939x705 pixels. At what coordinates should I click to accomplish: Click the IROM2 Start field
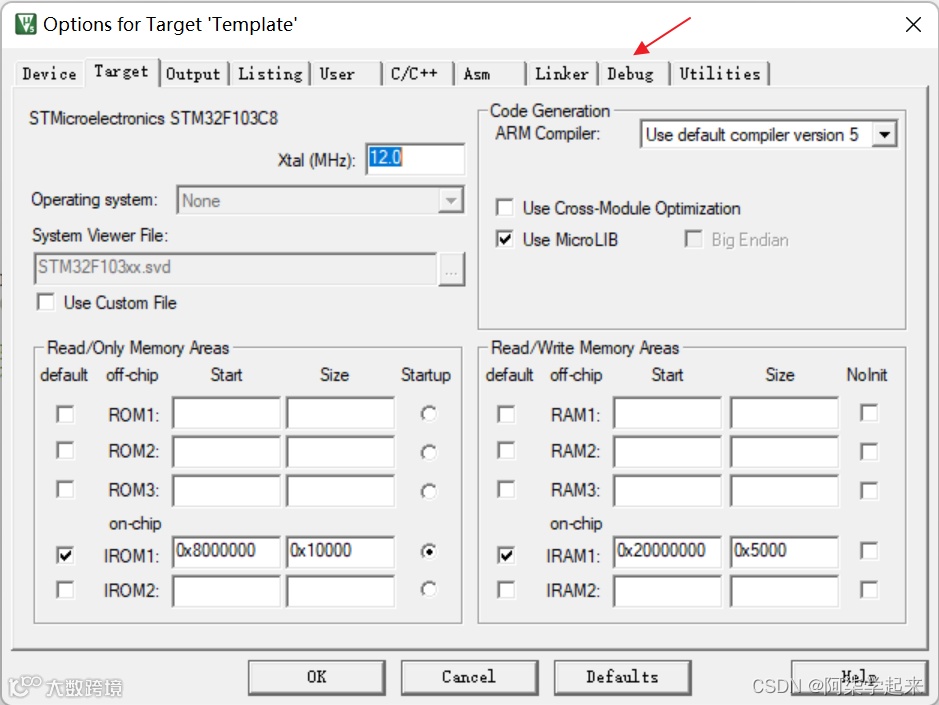pyautogui.click(x=226, y=591)
